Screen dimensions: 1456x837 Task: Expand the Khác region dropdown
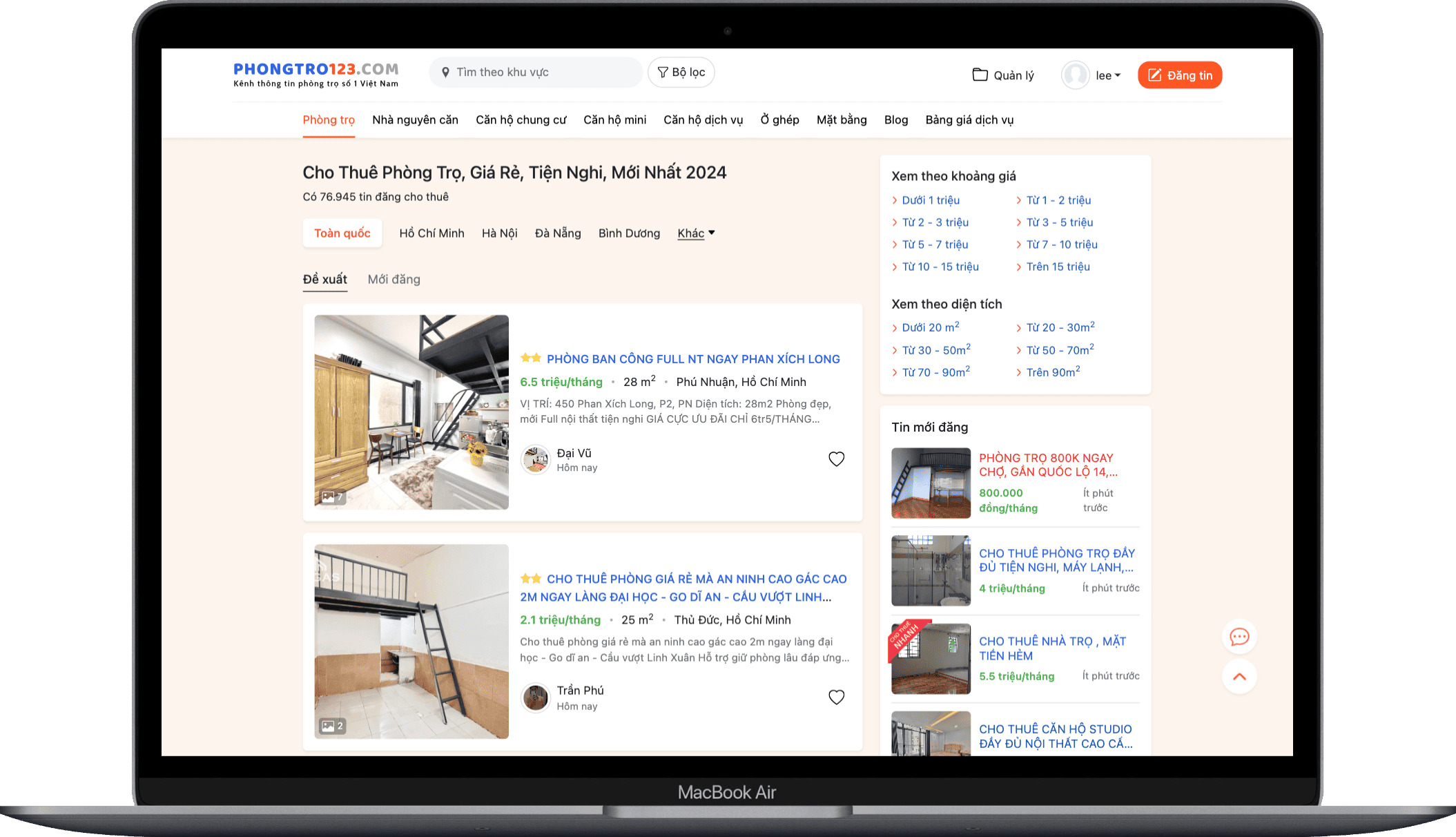(x=696, y=233)
